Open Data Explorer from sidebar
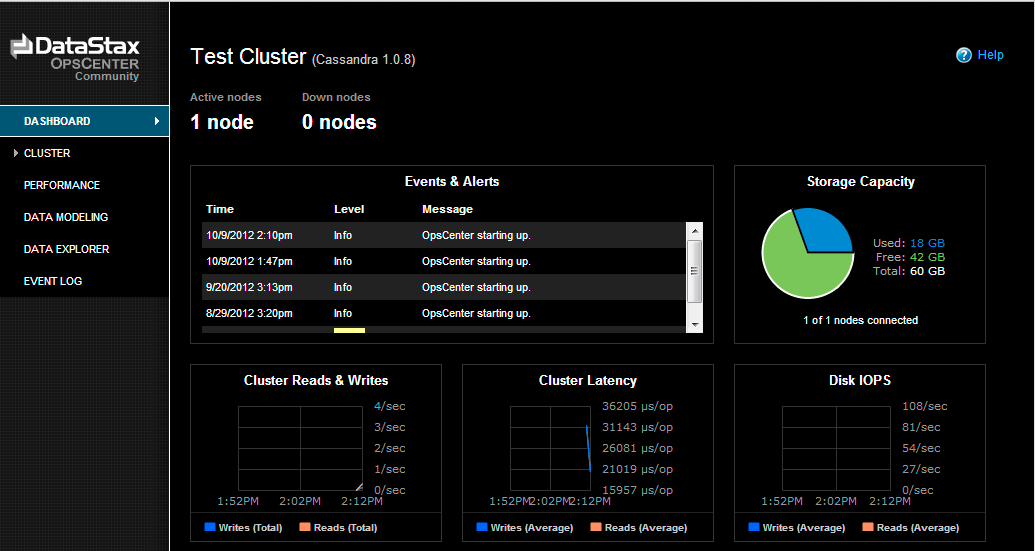The image size is (1035, 551). coord(66,249)
